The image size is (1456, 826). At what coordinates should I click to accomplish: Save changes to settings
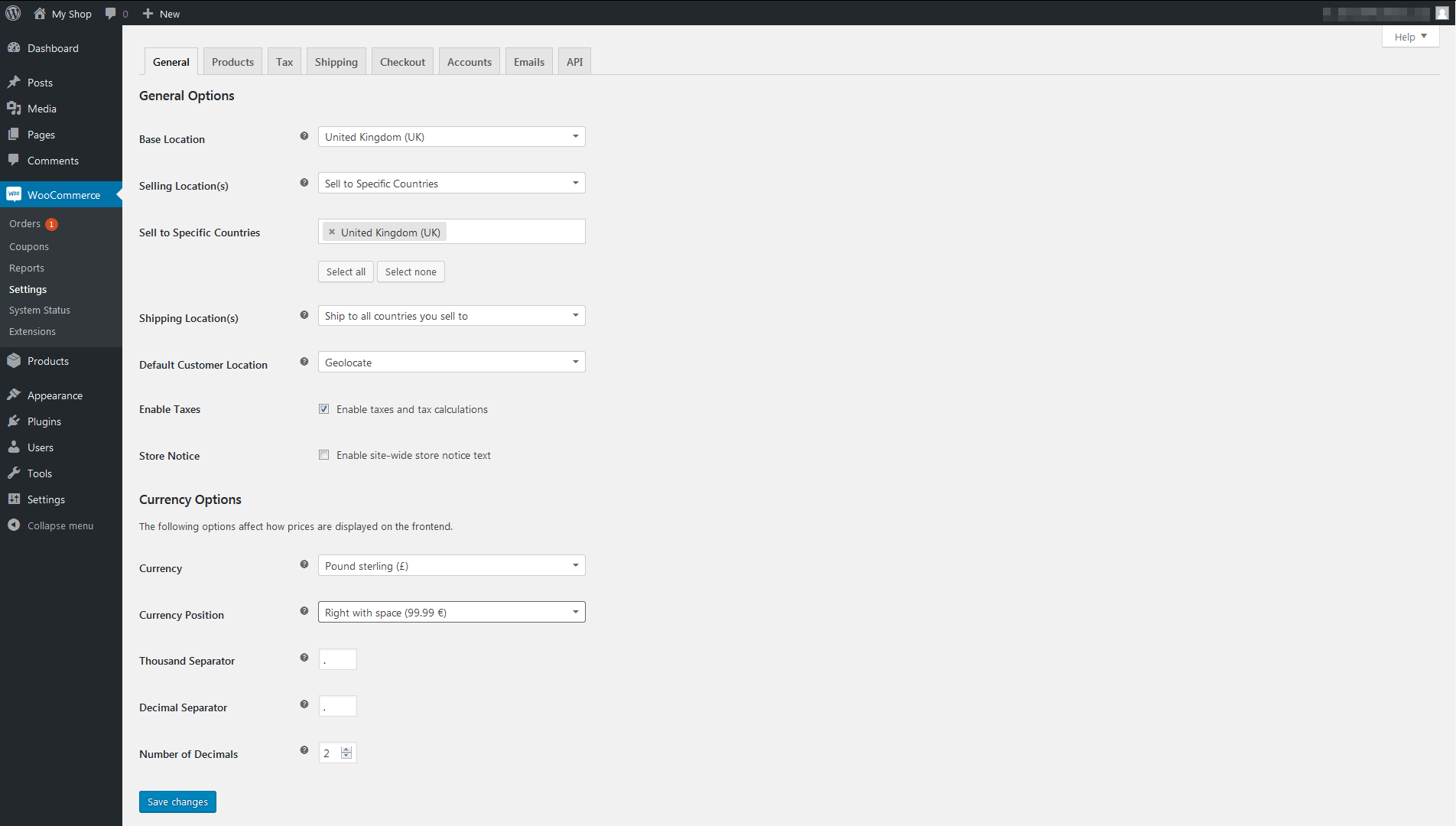[177, 802]
